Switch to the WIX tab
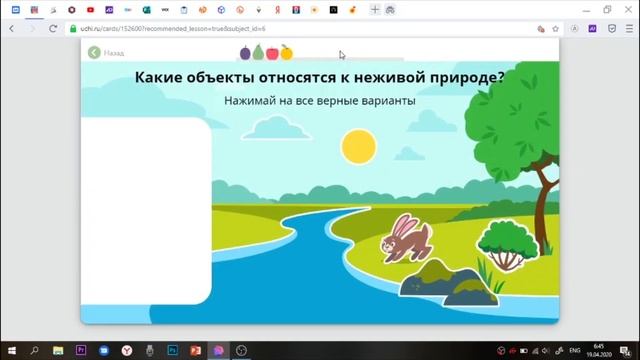The width and height of the screenshot is (640, 360). coord(165,10)
